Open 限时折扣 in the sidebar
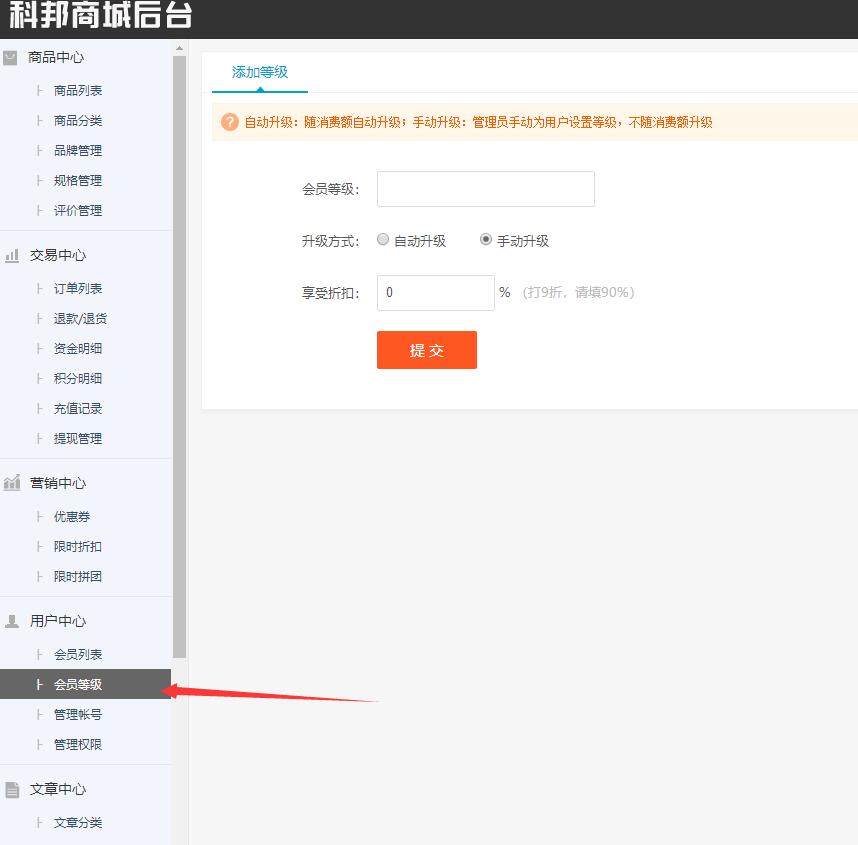Image resolution: width=858 pixels, height=845 pixels. (78, 547)
